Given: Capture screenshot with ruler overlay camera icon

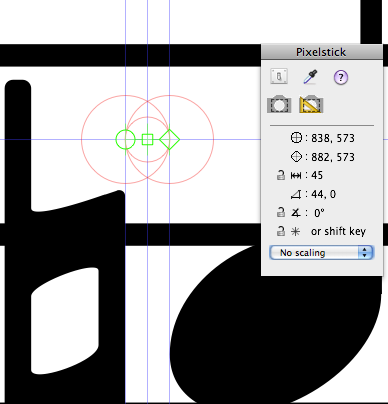Looking at the screenshot, I should 311,105.
